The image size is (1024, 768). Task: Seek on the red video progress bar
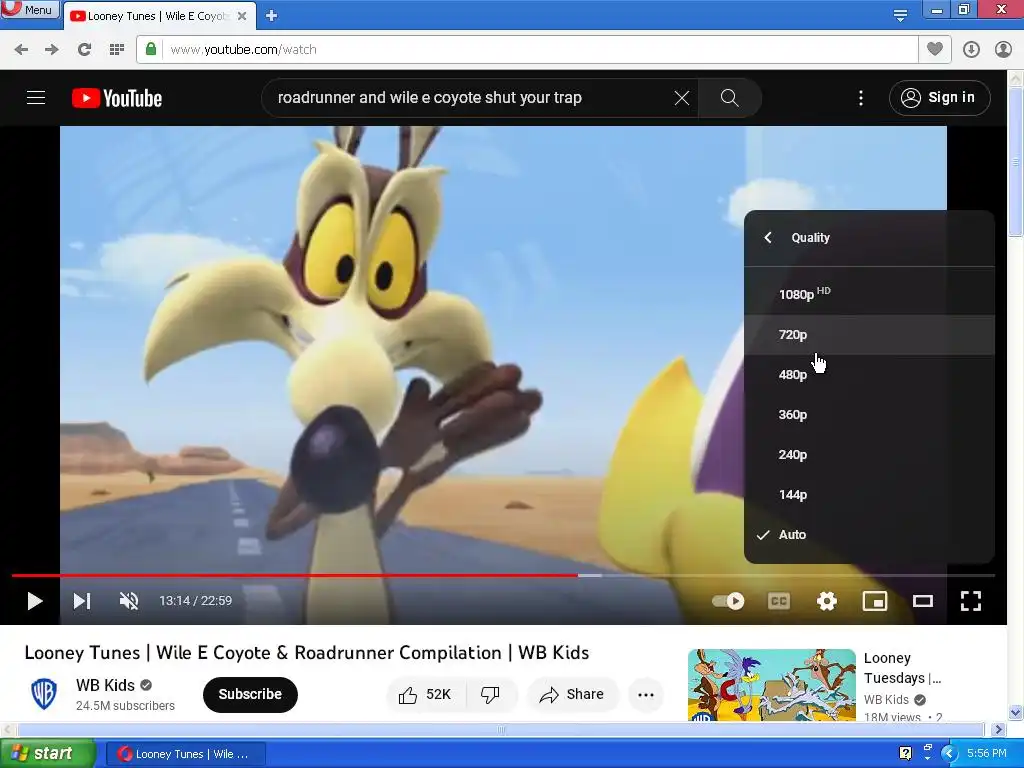[x=503, y=575]
